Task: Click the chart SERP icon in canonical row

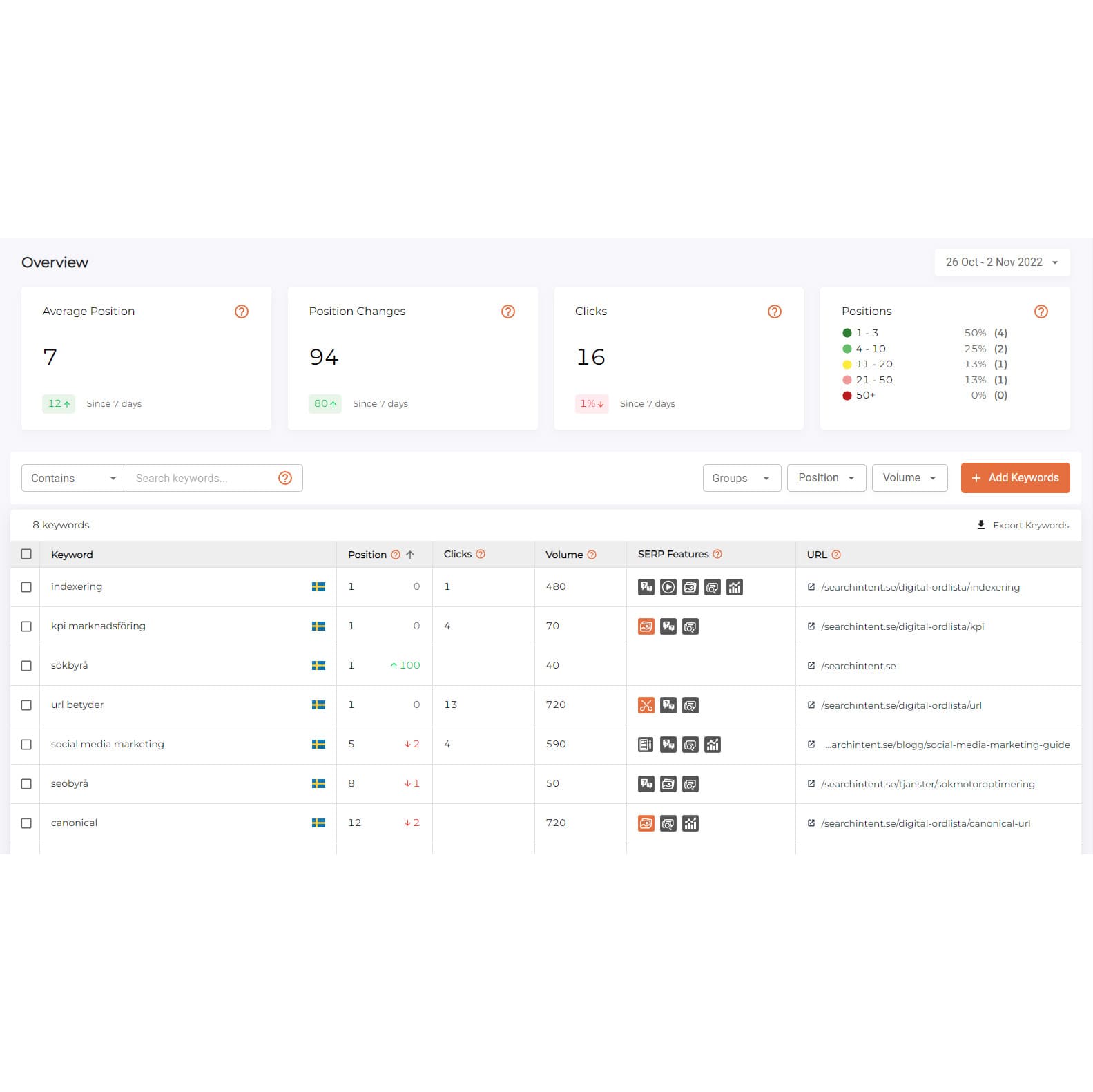Action: [x=690, y=823]
